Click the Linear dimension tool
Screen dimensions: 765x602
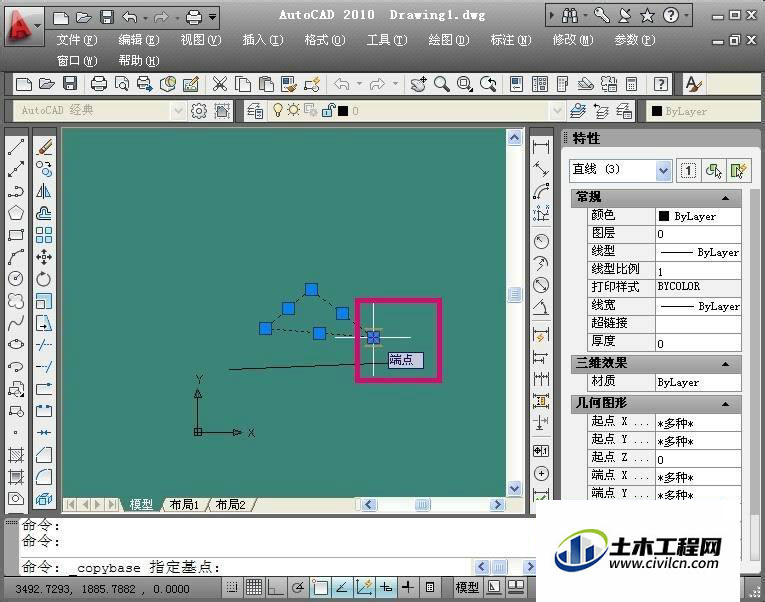pos(541,147)
